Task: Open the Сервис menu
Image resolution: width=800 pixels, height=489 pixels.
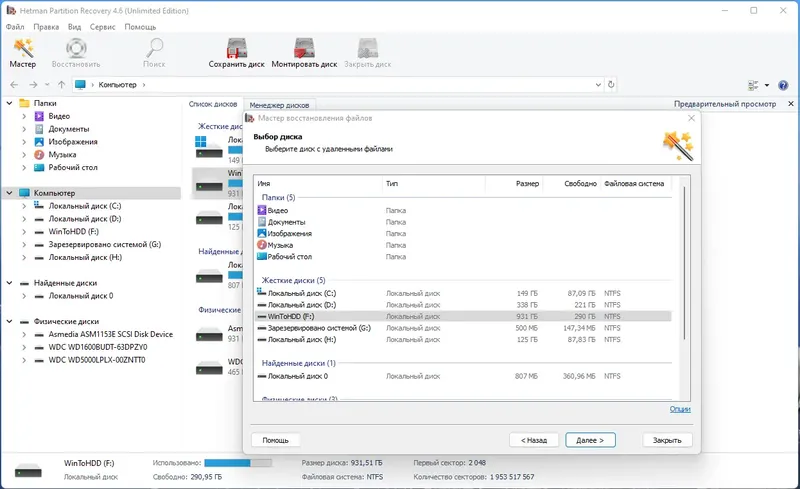Action: click(x=103, y=27)
